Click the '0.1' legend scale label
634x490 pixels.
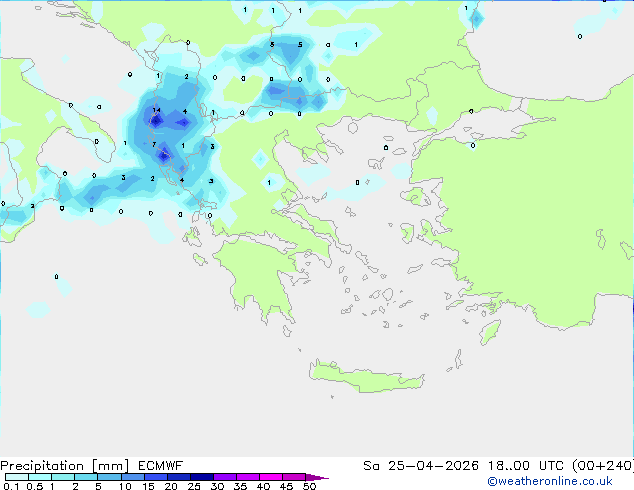[x=11, y=486]
